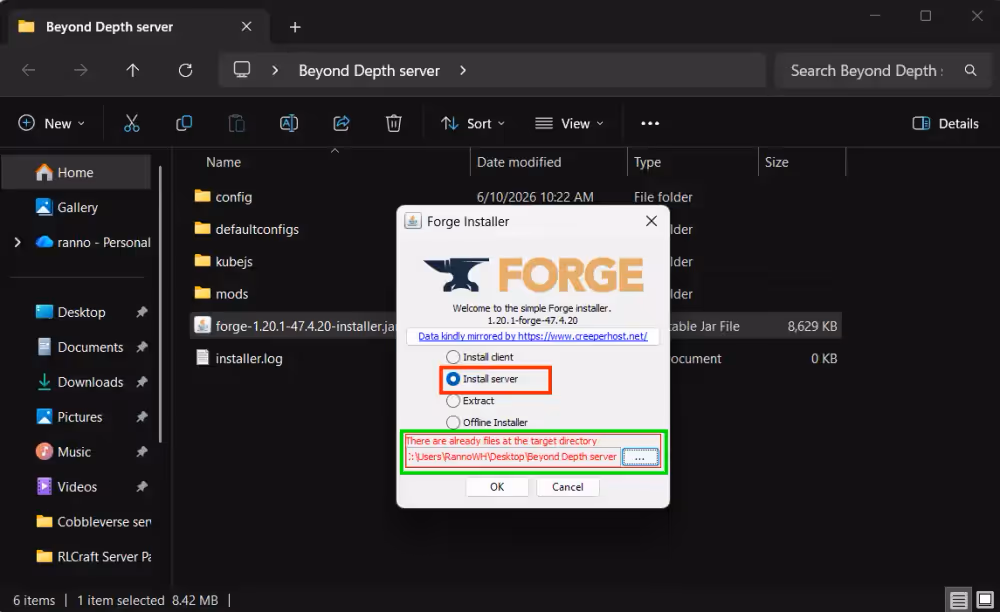This screenshot has width=1000, height=612.
Task: Click the browse ... button for target directory
Action: (640, 457)
